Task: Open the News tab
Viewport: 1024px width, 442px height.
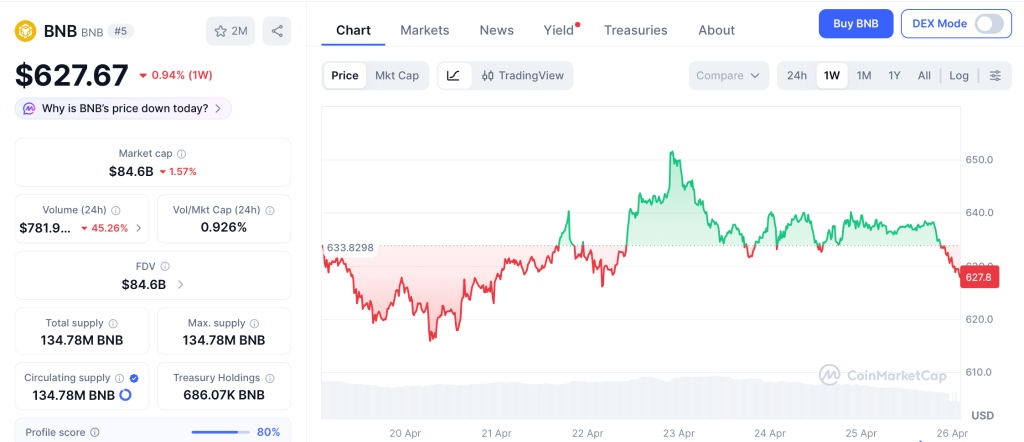Action: [496, 30]
